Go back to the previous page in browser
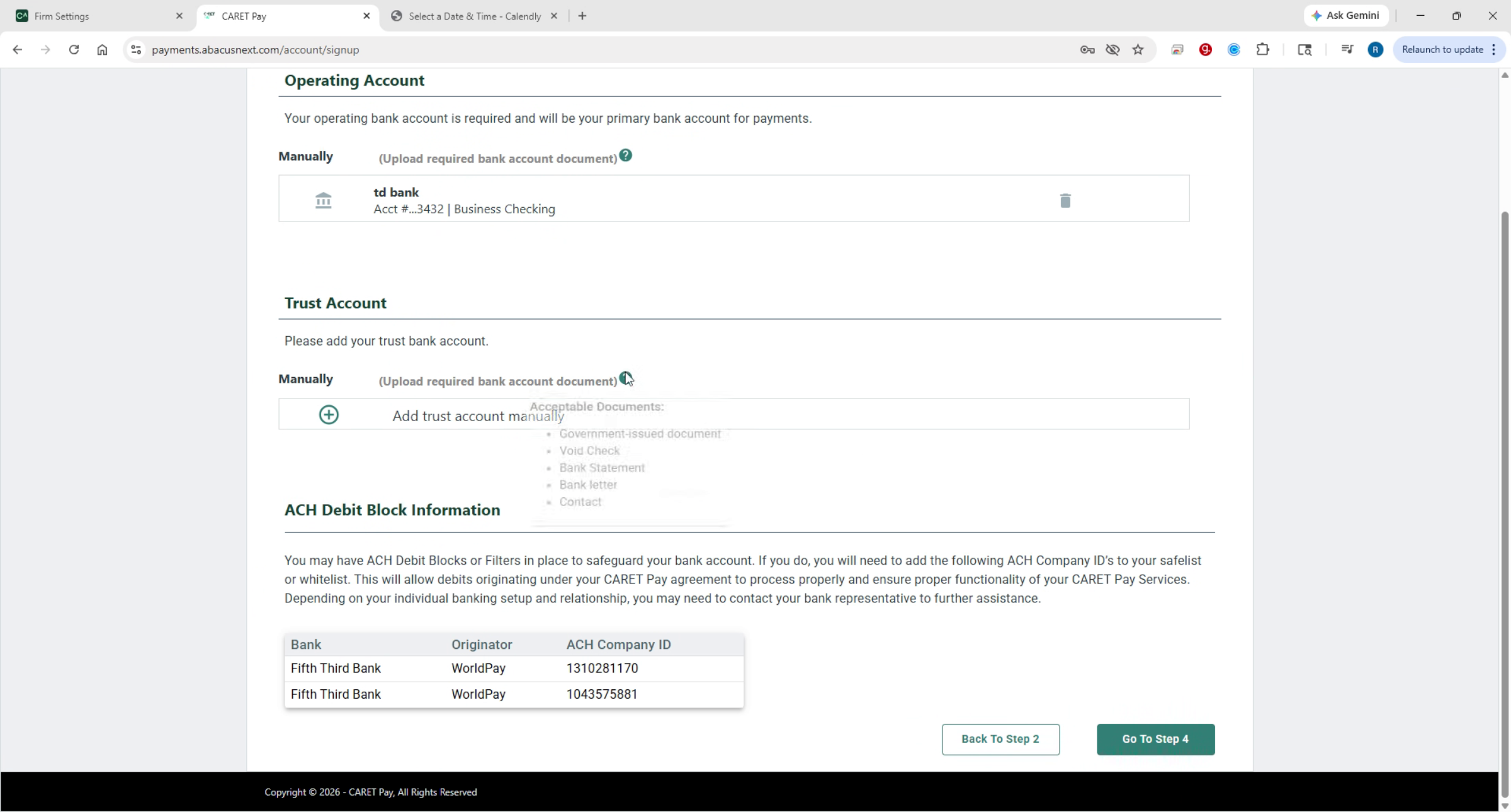Viewport: 1511px width, 812px height. tap(17, 50)
